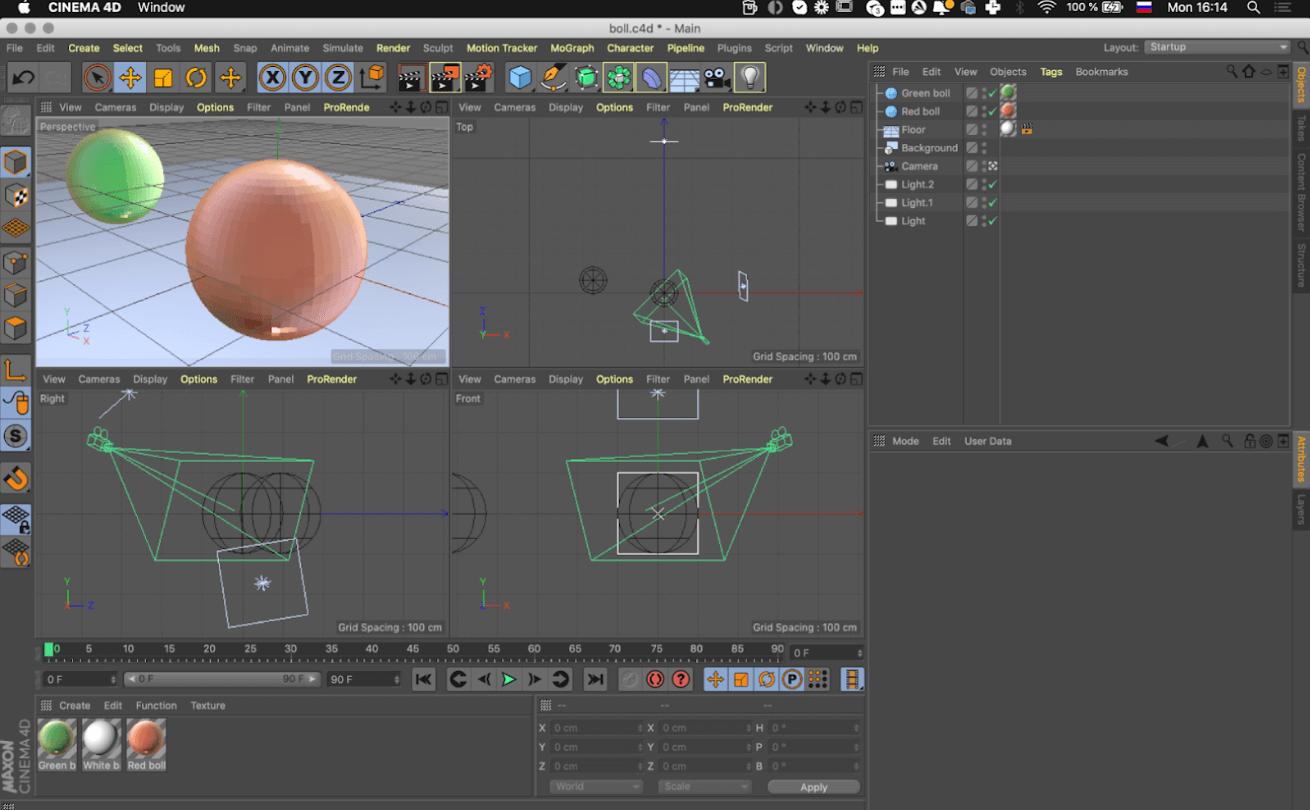Open the Spline Pen tool
The height and width of the screenshot is (810, 1310).
point(553,77)
